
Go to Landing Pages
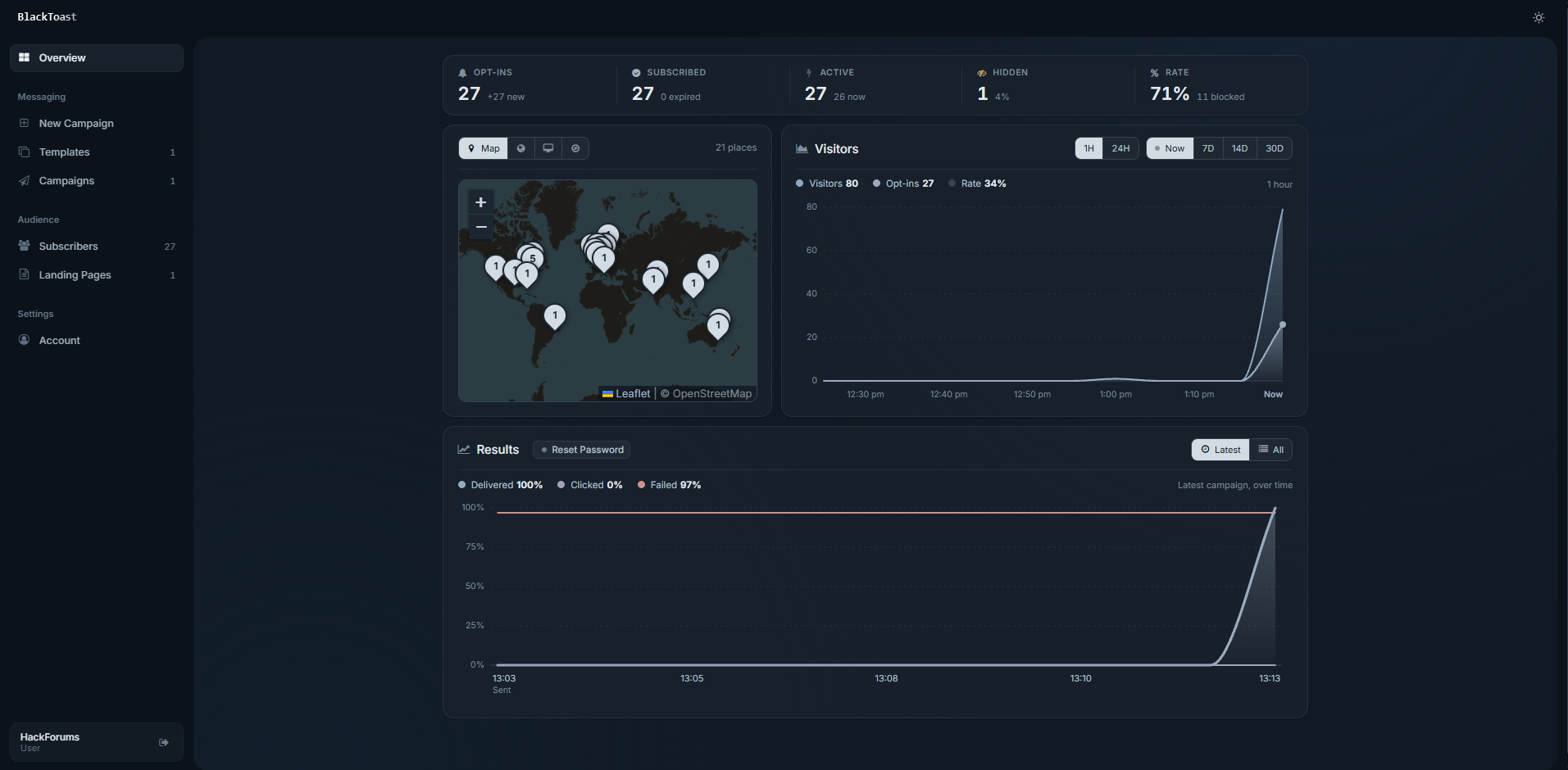coord(97,275)
